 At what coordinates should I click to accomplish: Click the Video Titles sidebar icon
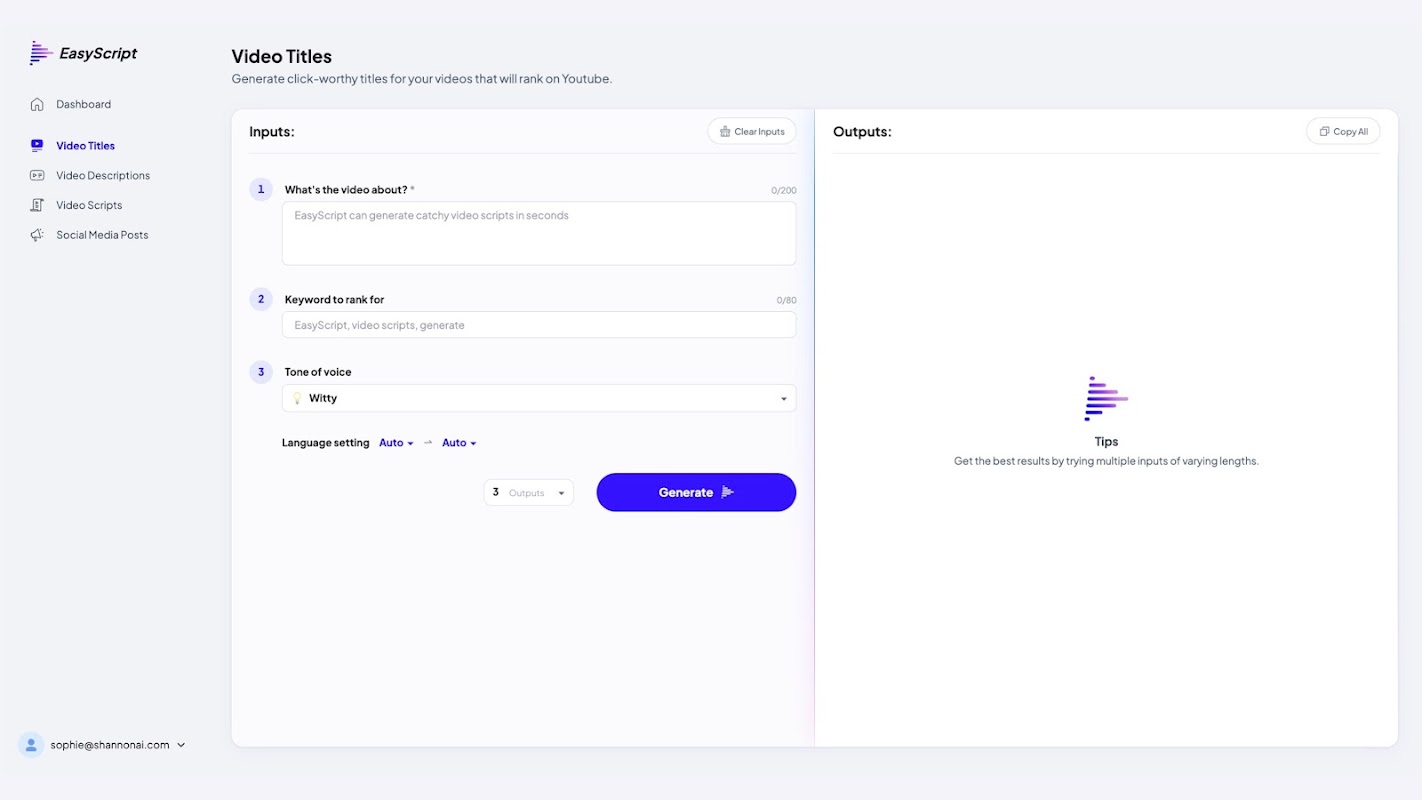(x=37, y=145)
